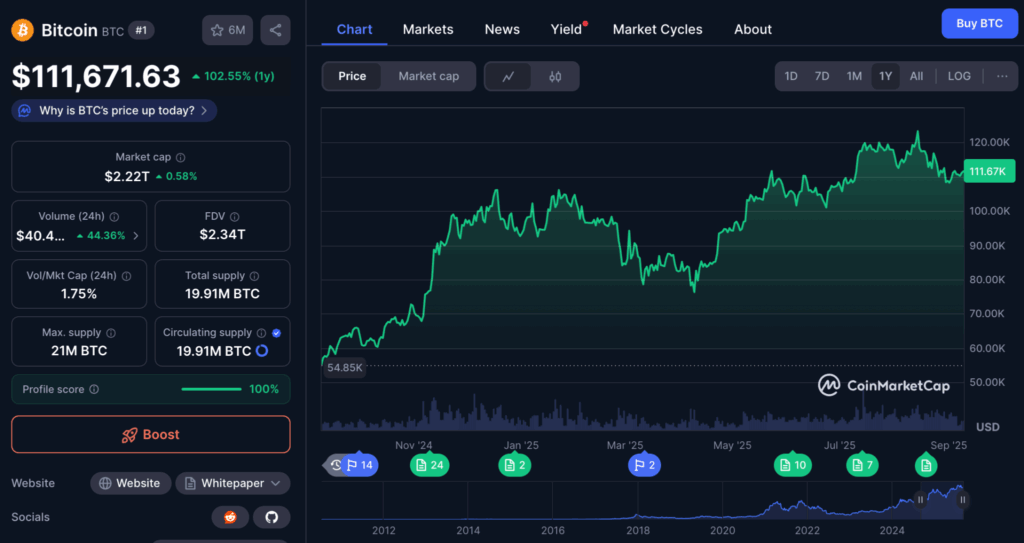The width and height of the screenshot is (1024, 543).
Task: Expand Volume (24h) details chevron
Action: [x=136, y=236]
